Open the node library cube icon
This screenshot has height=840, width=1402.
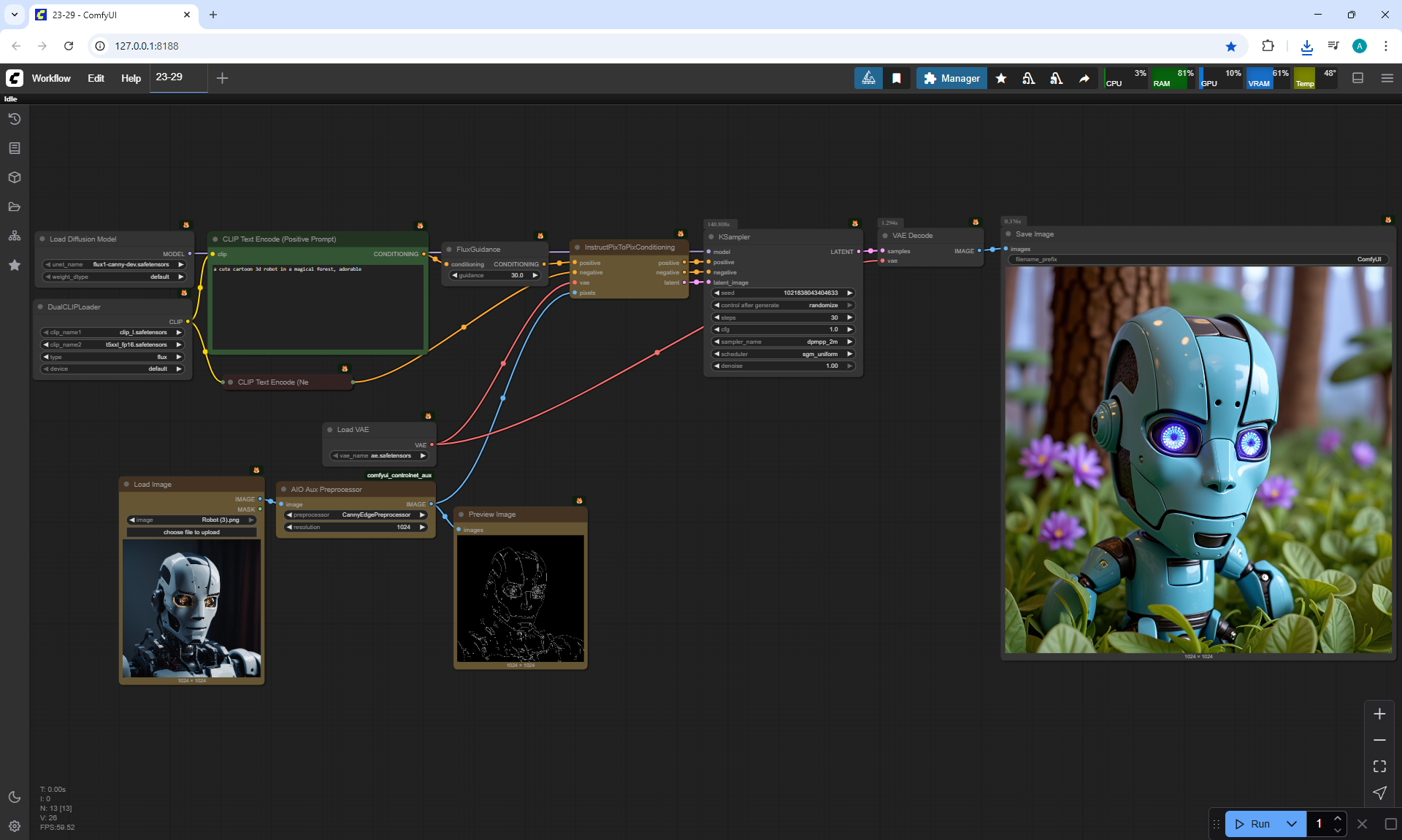[x=15, y=177]
